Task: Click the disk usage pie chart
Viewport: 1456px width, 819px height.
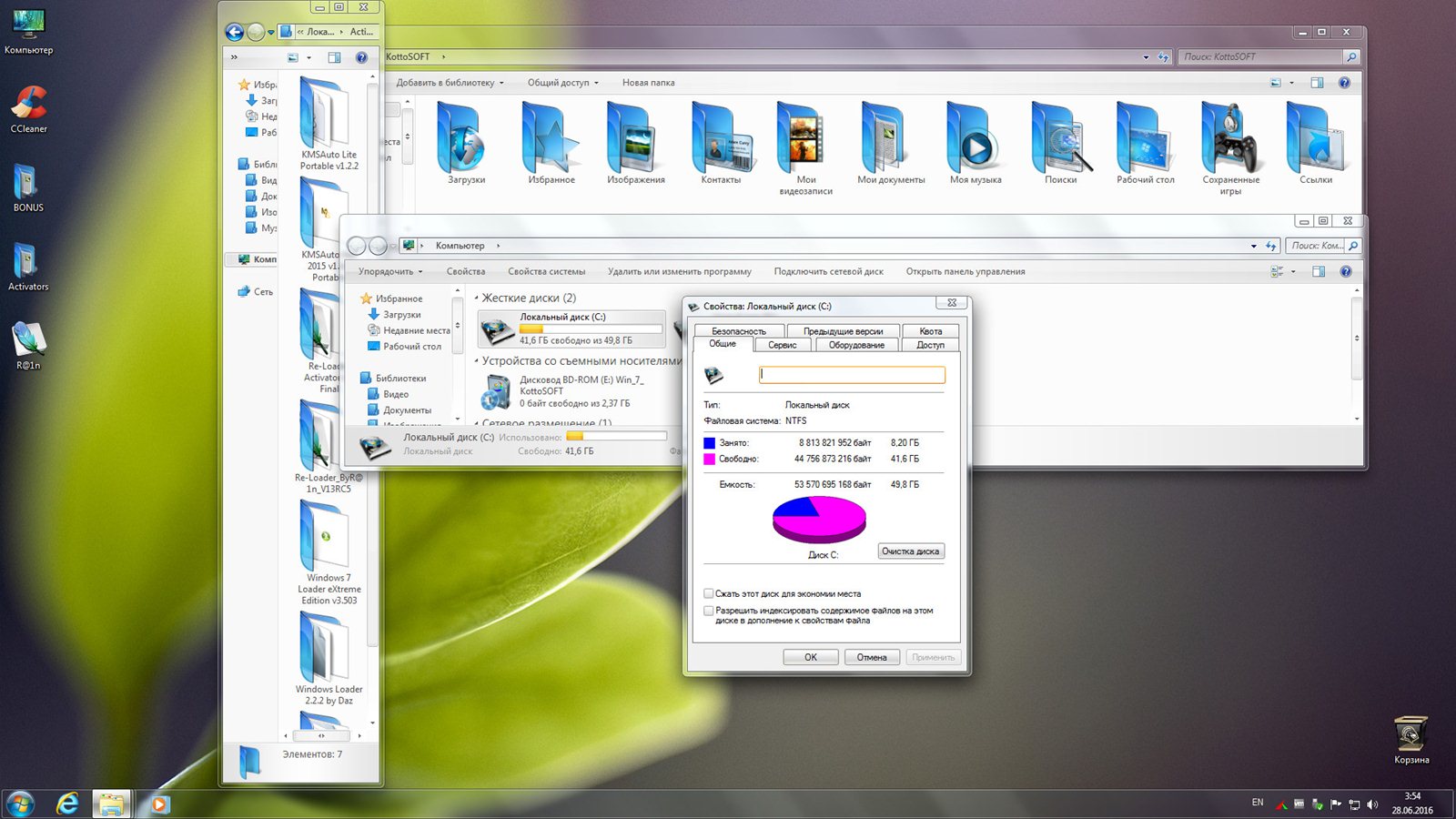Action: 819,520
